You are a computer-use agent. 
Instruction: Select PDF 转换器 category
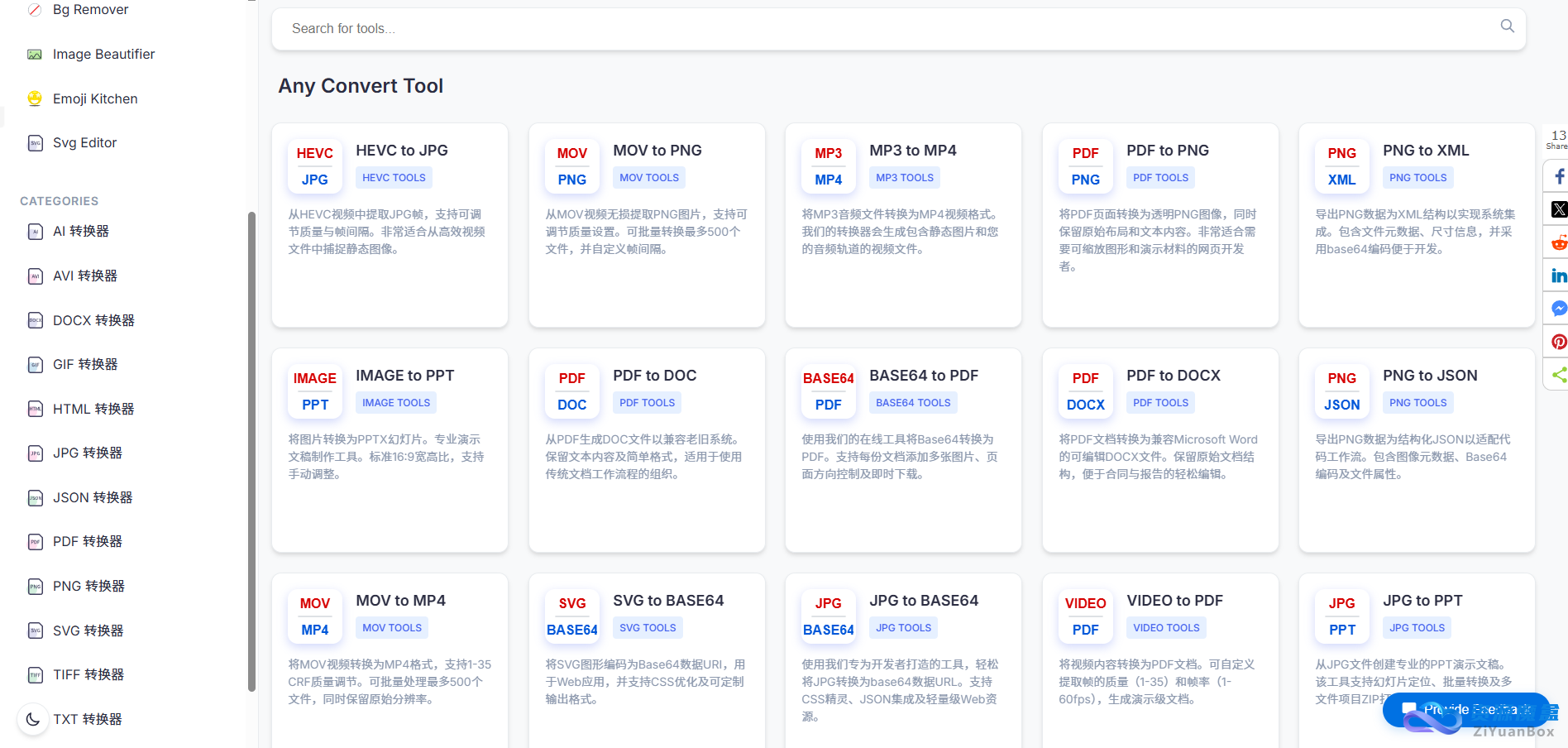click(87, 541)
